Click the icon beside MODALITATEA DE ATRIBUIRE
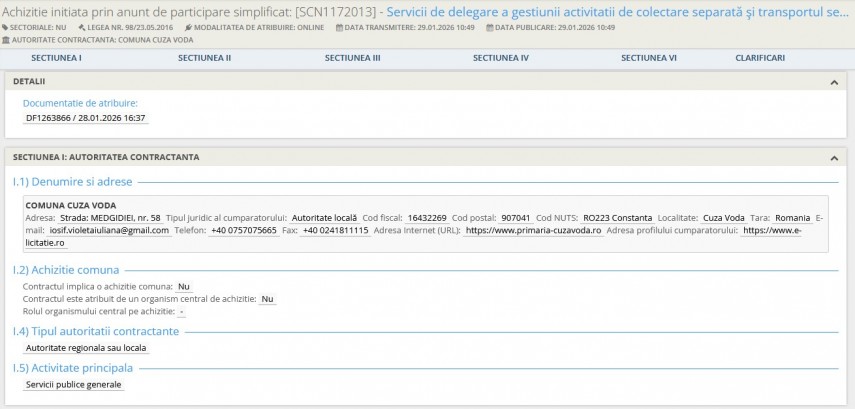This screenshot has width=855, height=409. coord(189,27)
